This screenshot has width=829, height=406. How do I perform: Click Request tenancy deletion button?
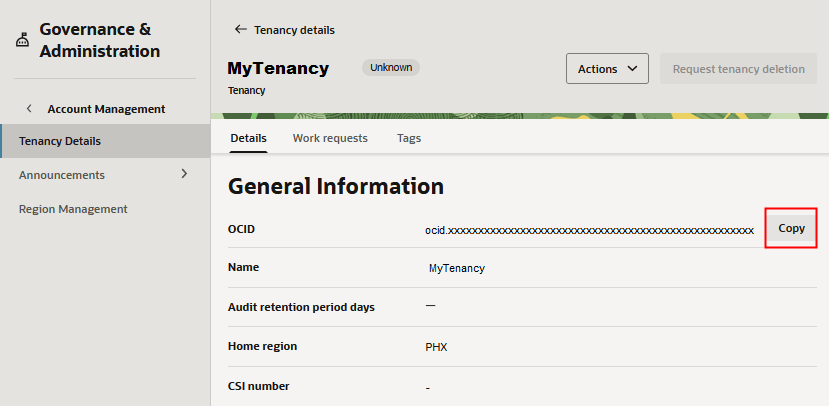pyautogui.click(x=739, y=69)
